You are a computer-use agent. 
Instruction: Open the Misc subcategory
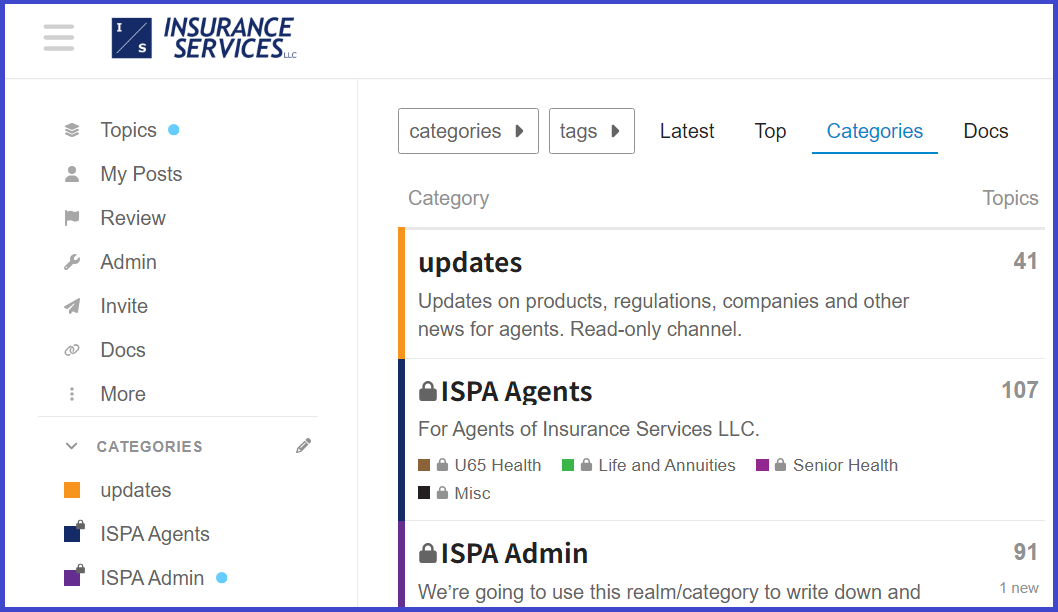[472, 493]
